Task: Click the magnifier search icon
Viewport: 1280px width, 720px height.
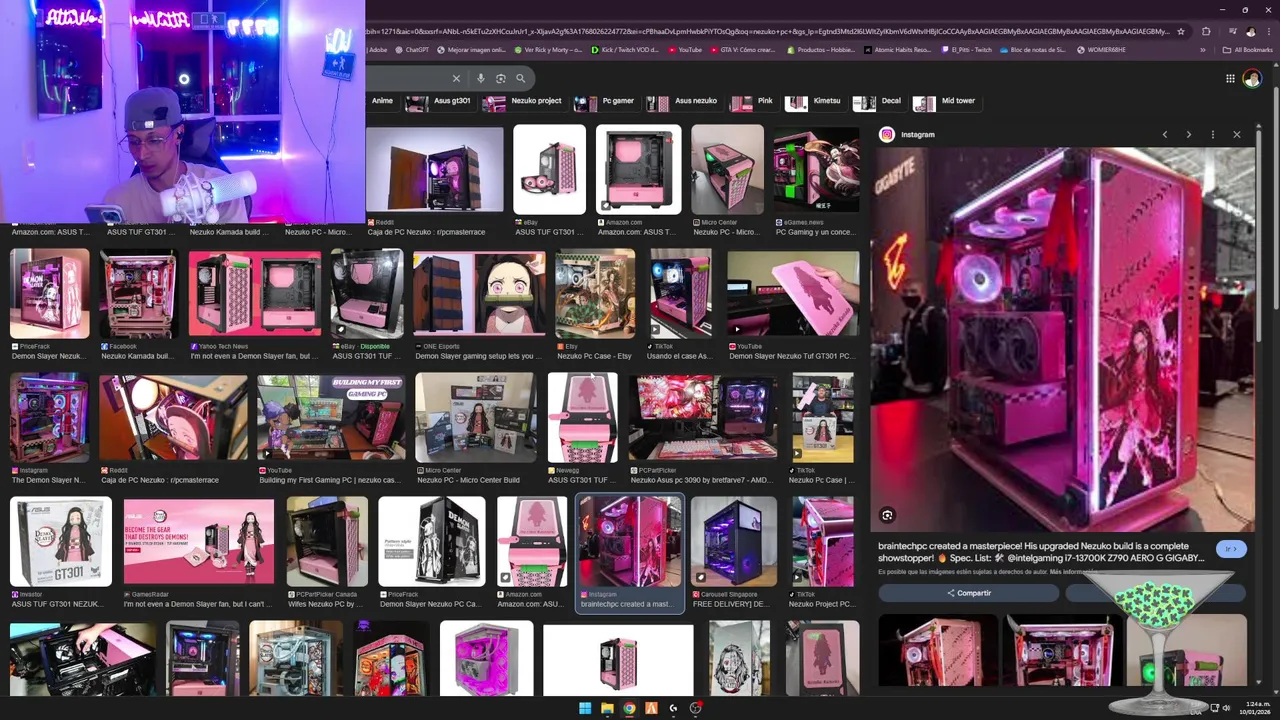Action: click(520, 78)
